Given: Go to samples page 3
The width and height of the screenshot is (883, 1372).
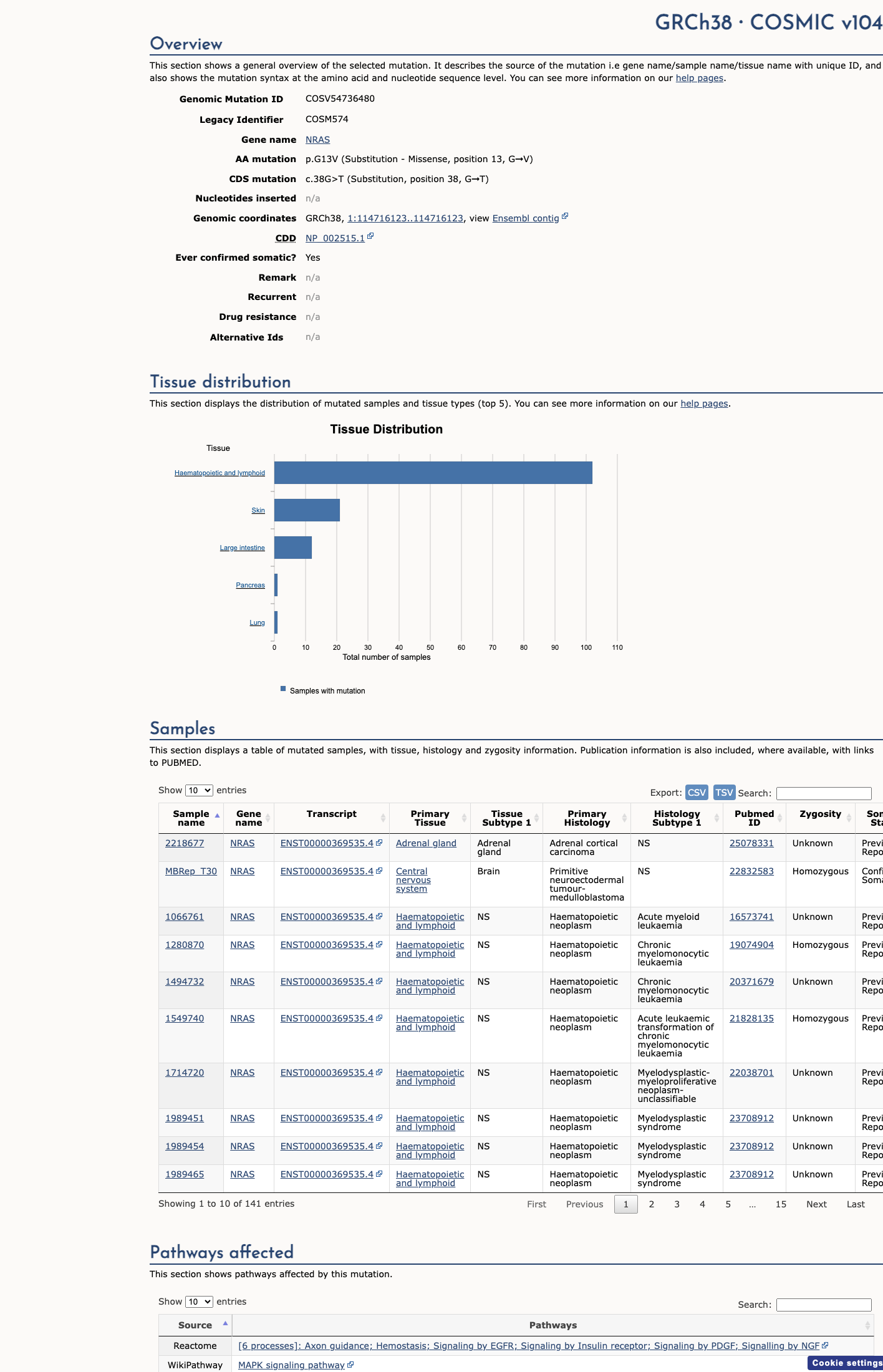Looking at the screenshot, I should [677, 1204].
